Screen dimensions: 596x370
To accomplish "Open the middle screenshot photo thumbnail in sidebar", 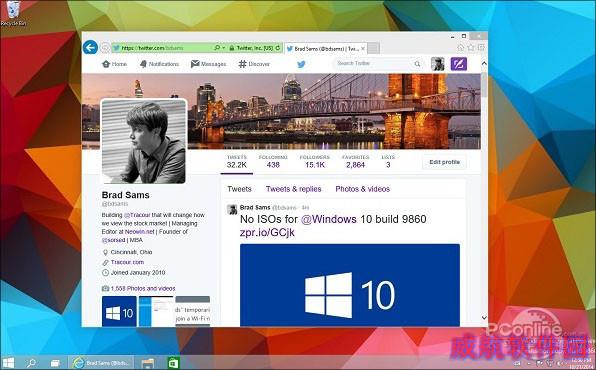I will click(x=156, y=311).
